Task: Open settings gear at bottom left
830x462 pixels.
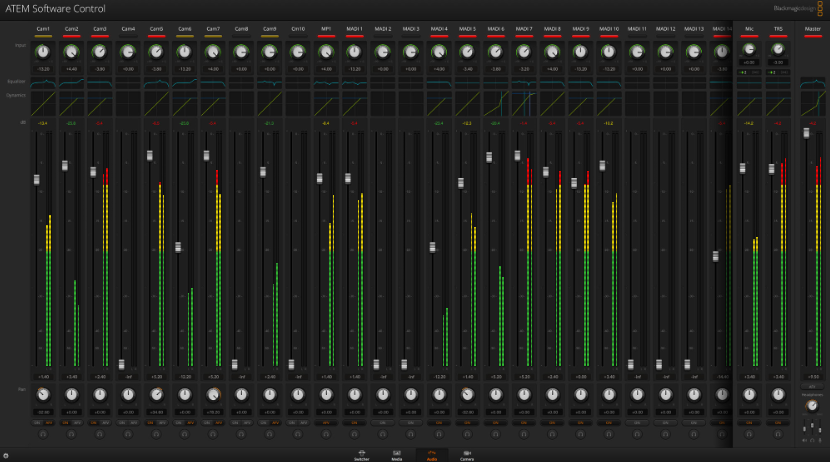Action: tap(6, 456)
